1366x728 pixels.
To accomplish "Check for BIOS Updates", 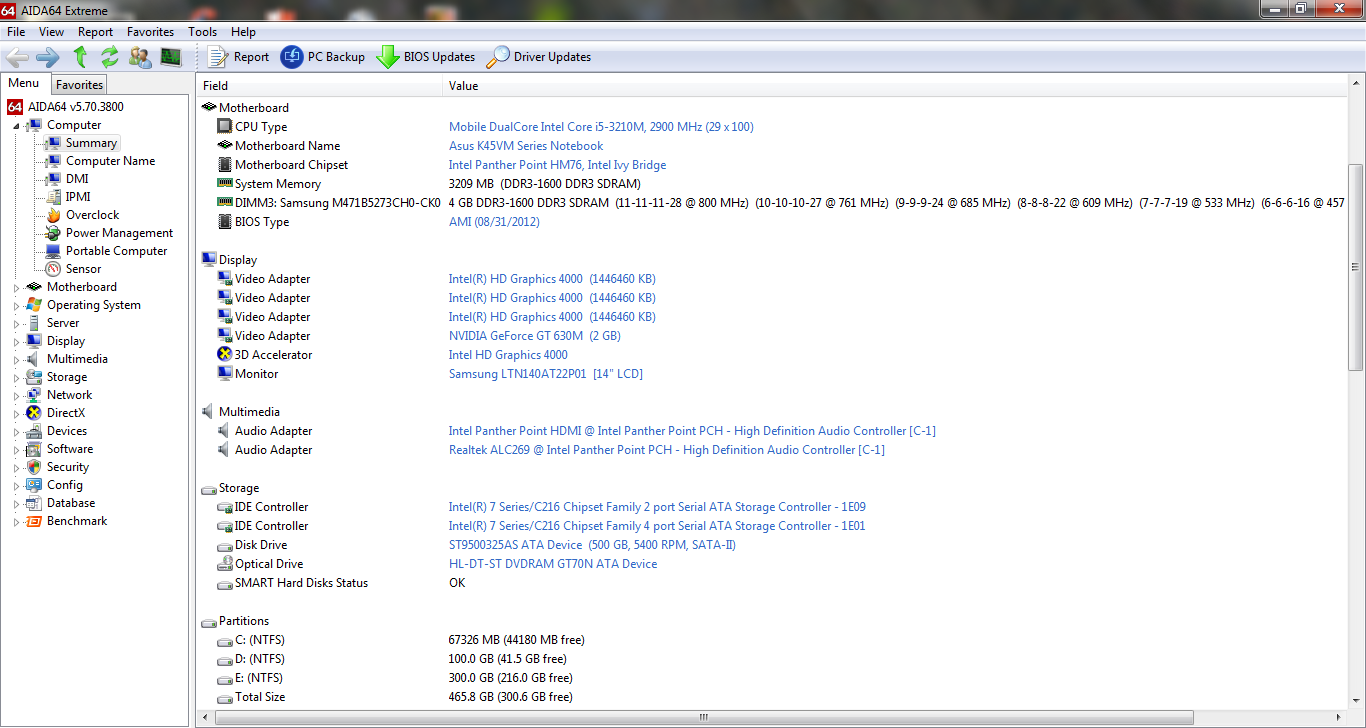I will point(426,57).
